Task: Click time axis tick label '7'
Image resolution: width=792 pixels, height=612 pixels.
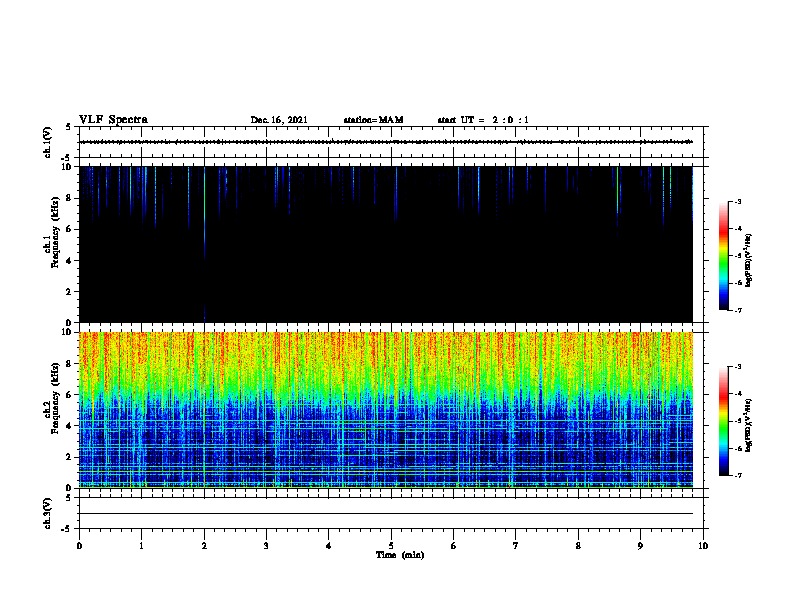Action: point(516,546)
